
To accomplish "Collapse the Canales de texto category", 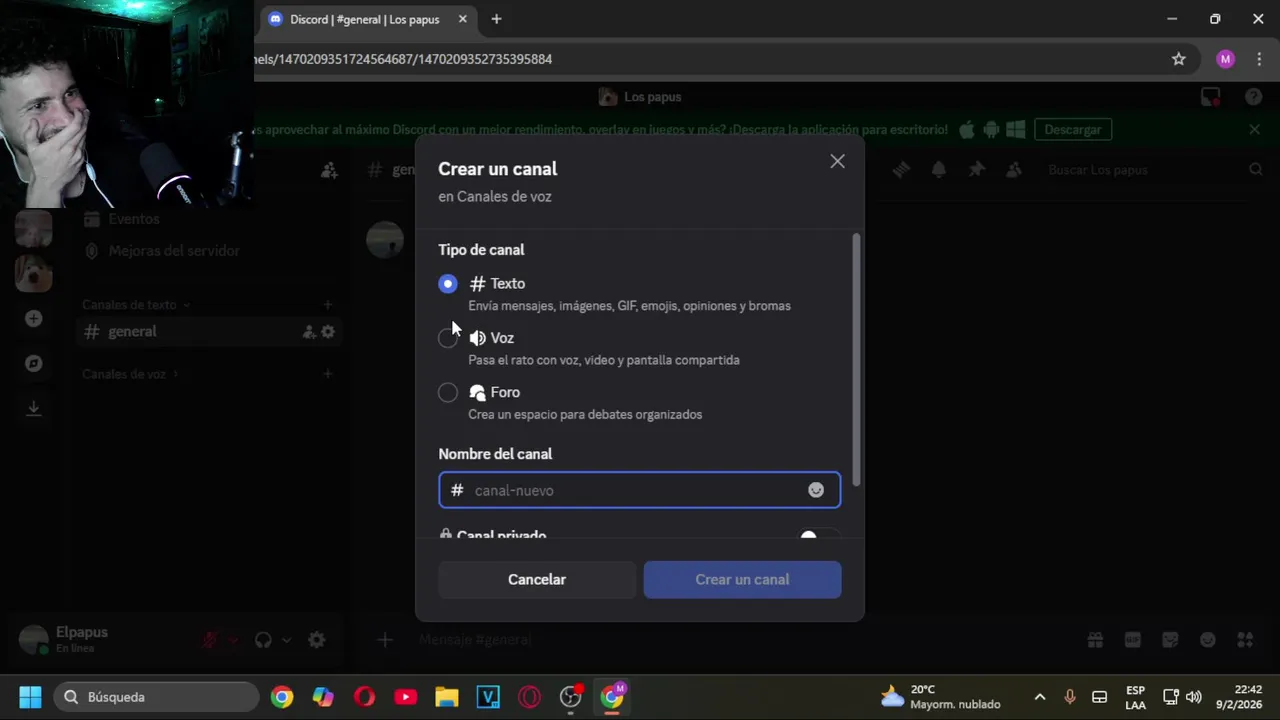I will (135, 305).
